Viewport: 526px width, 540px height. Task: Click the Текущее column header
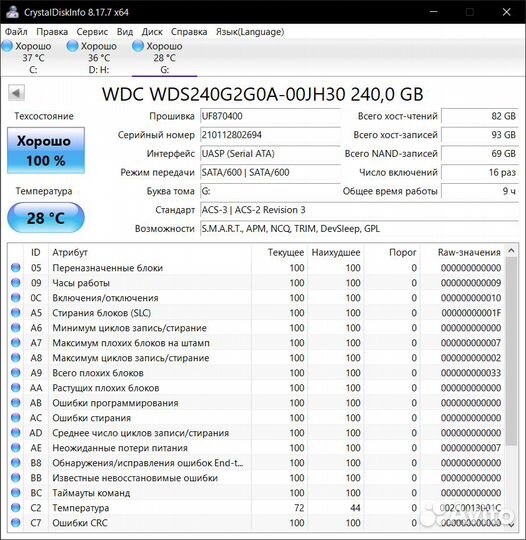[280, 252]
